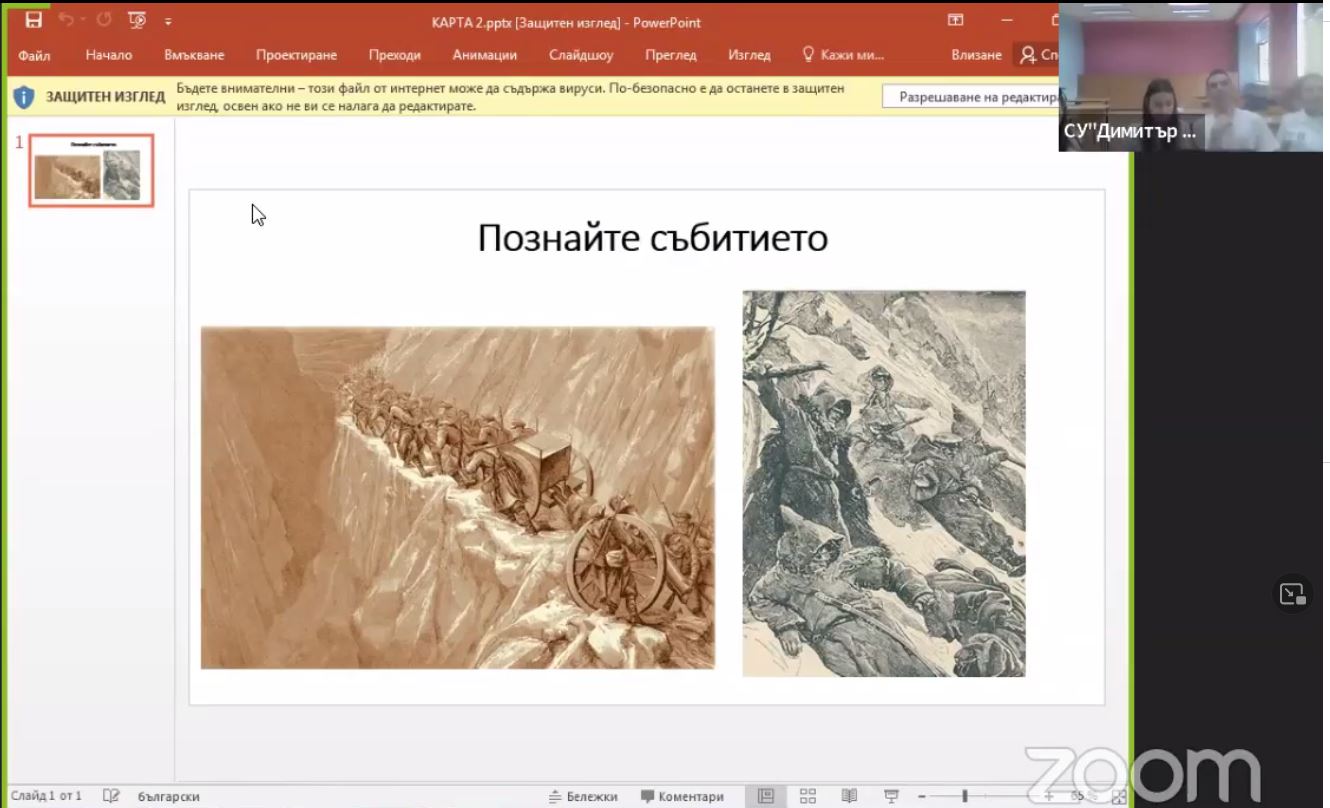Image resolution: width=1330 pixels, height=808 pixels.
Task: Toggle the Бележки notes pane
Action: point(583,797)
